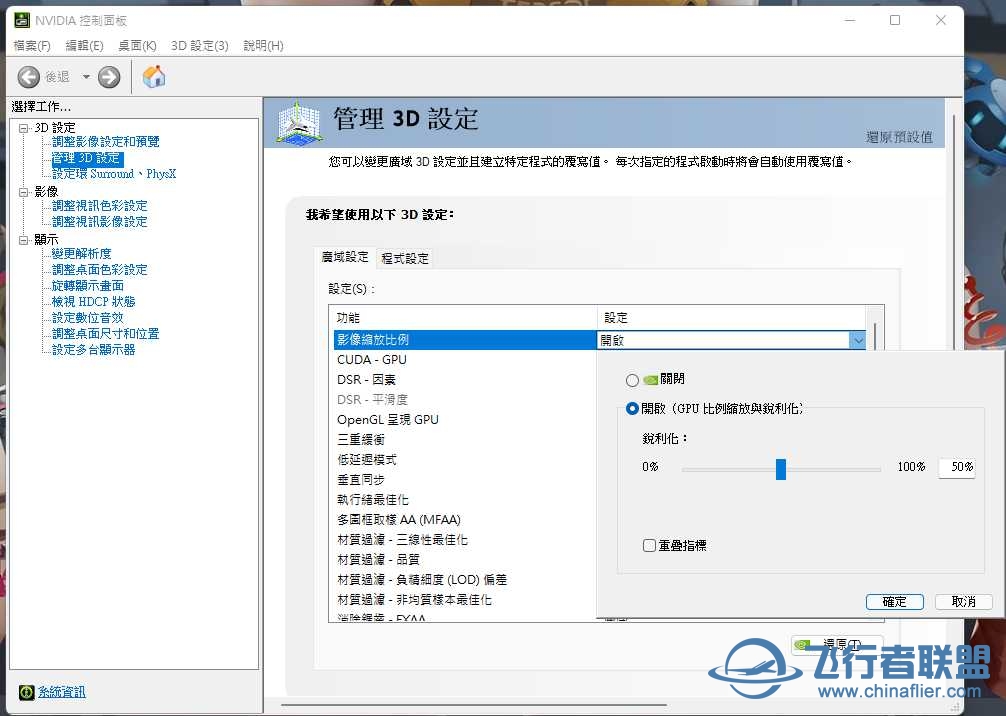The height and width of the screenshot is (716, 1006).
Task: Click the NVIDIA app icon in title bar
Action: pyautogui.click(x=22, y=21)
